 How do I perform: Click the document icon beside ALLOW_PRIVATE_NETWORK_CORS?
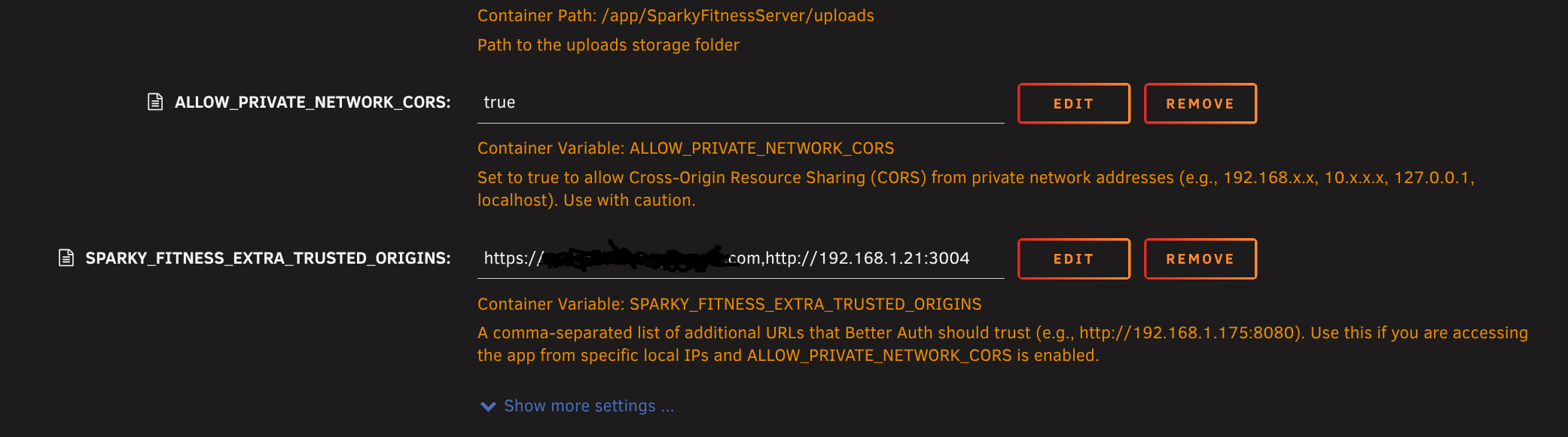pos(155,102)
